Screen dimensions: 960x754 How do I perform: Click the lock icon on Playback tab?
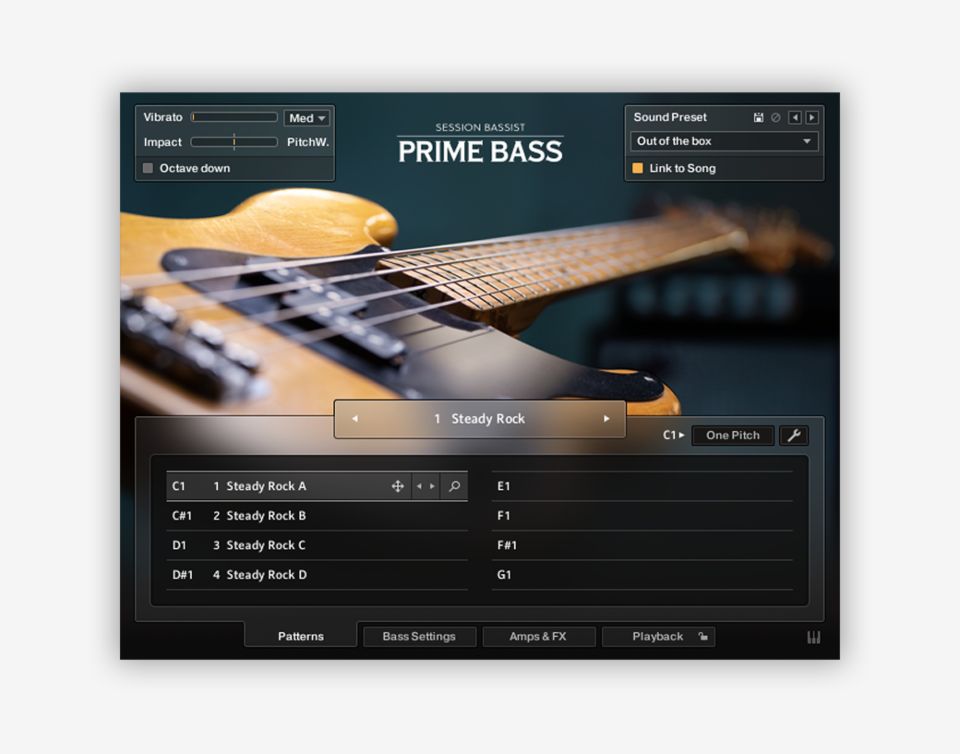tap(703, 637)
